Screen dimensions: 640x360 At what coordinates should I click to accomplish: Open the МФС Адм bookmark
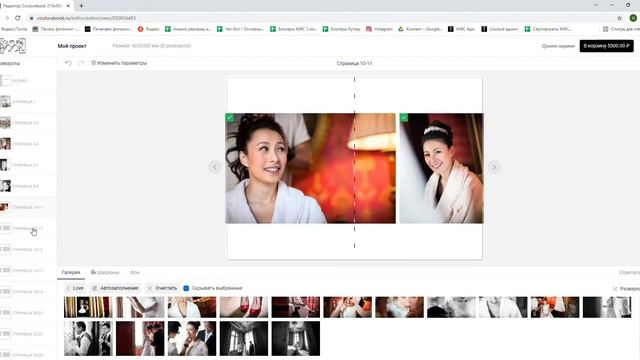point(461,29)
